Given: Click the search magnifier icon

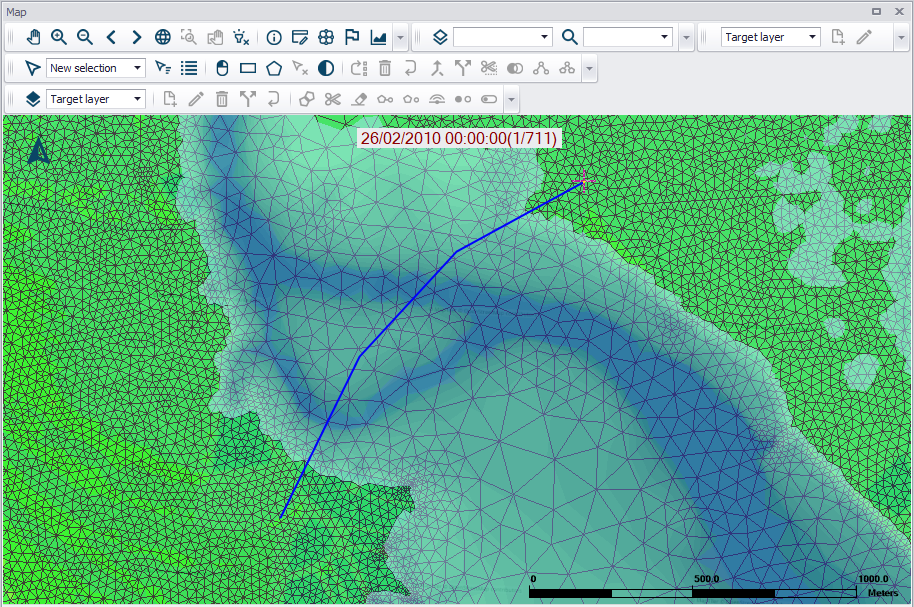Looking at the screenshot, I should pos(570,37).
